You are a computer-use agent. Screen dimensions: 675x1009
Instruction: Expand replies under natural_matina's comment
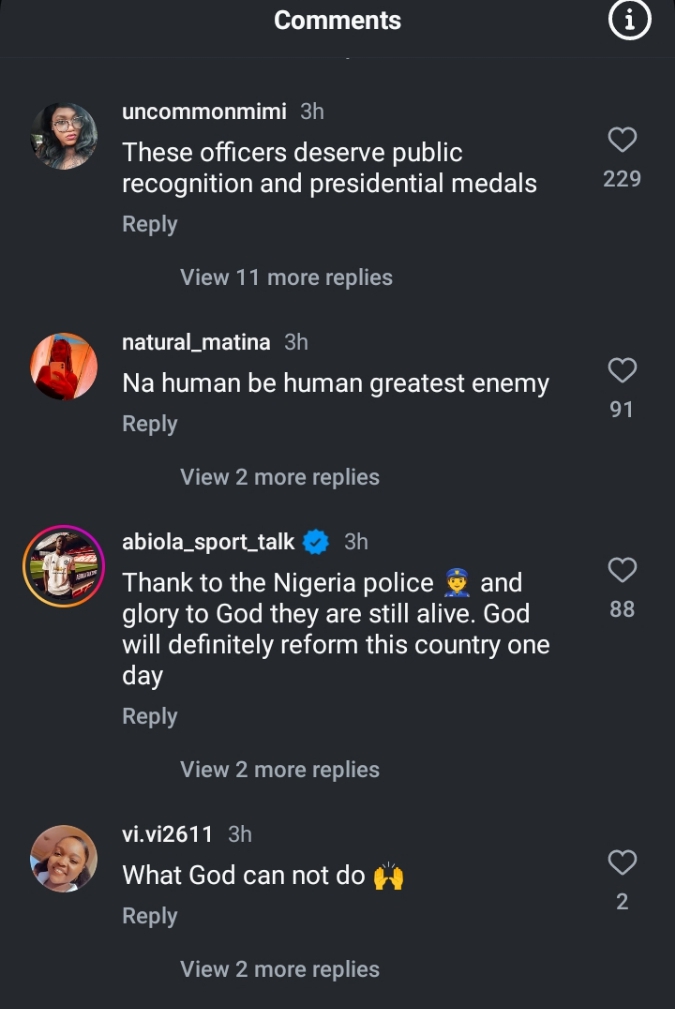tap(280, 477)
